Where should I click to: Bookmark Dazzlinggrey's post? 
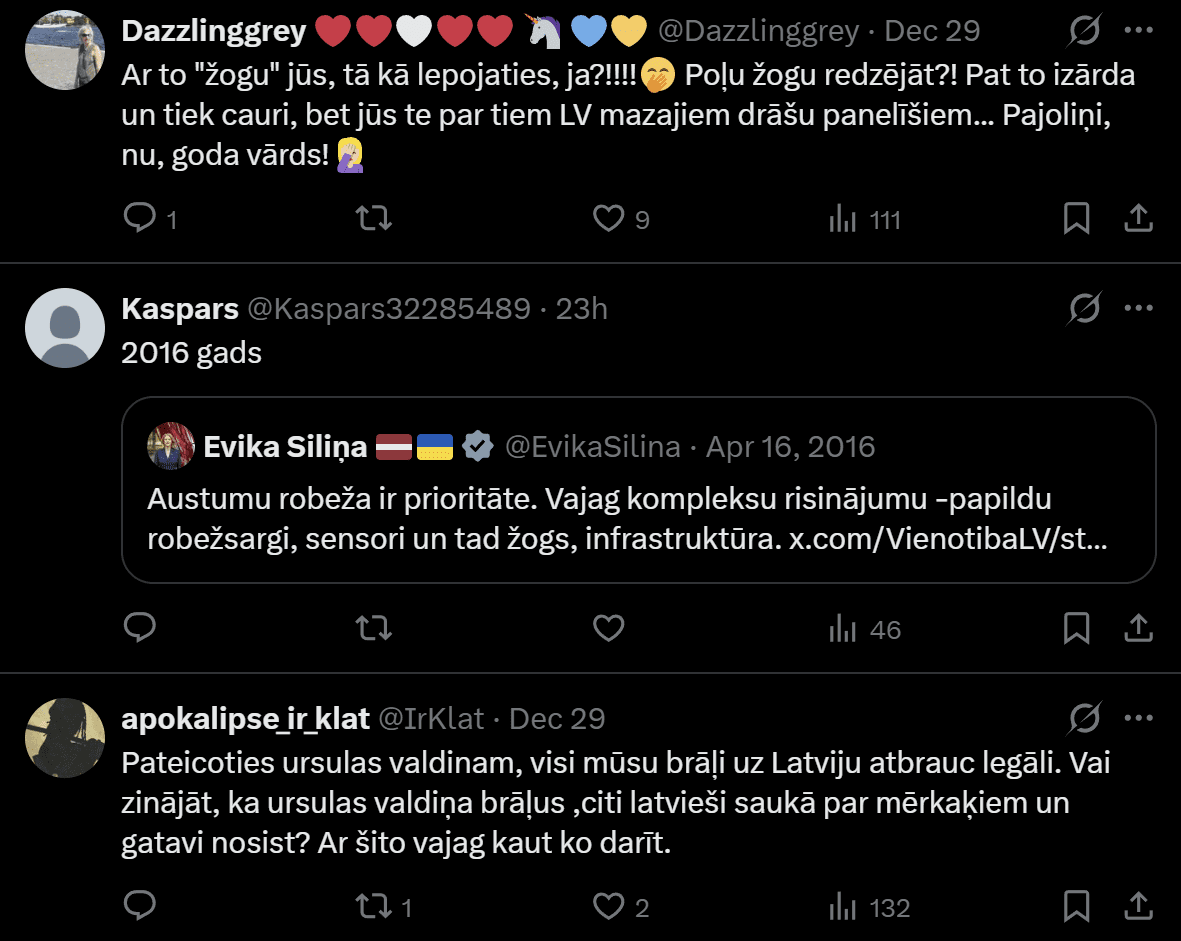point(1076,218)
